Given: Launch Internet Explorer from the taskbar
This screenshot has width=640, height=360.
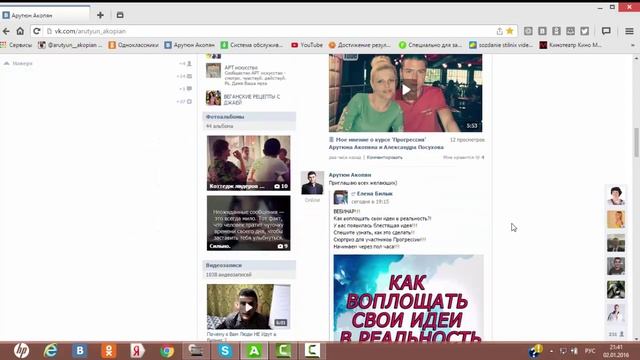Looking at the screenshot, I should pos(51,351).
